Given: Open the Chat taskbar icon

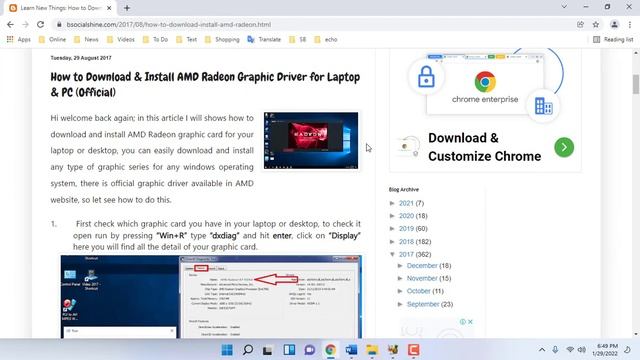Looking at the screenshot, I should tap(310, 350).
